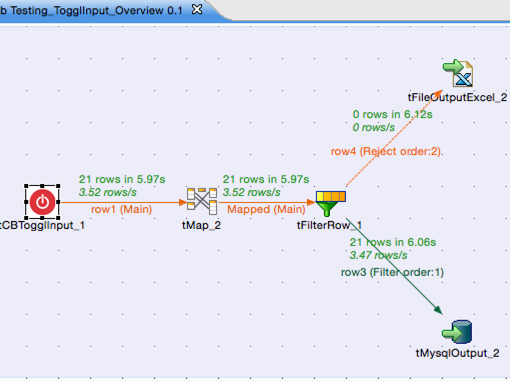Switch to the Testing_TogglInput_Overview 0.1 tab
Screen dimensions: 510x382
91,10
